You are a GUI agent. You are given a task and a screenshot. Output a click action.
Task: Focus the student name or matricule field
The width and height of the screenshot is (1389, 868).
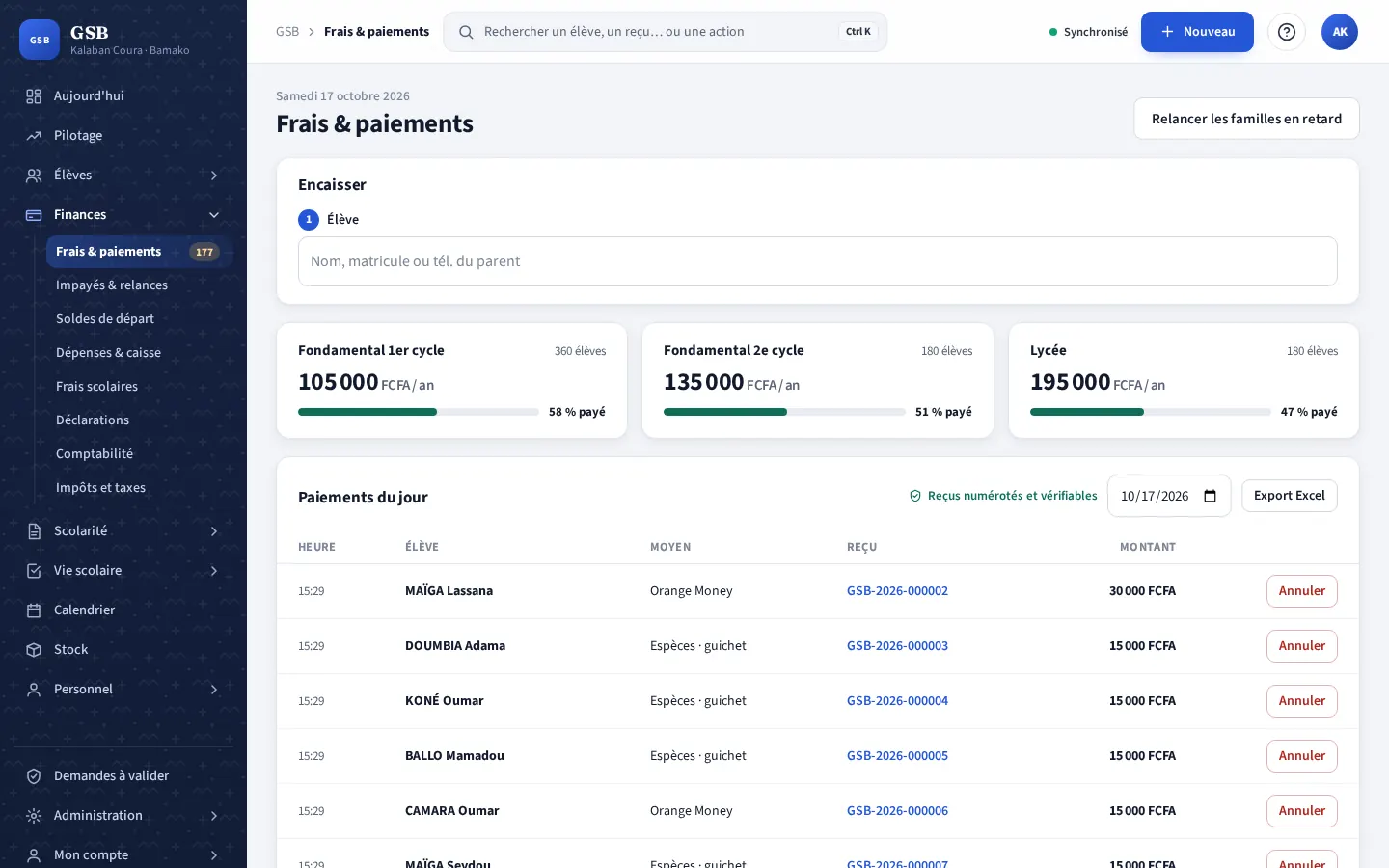point(818,261)
